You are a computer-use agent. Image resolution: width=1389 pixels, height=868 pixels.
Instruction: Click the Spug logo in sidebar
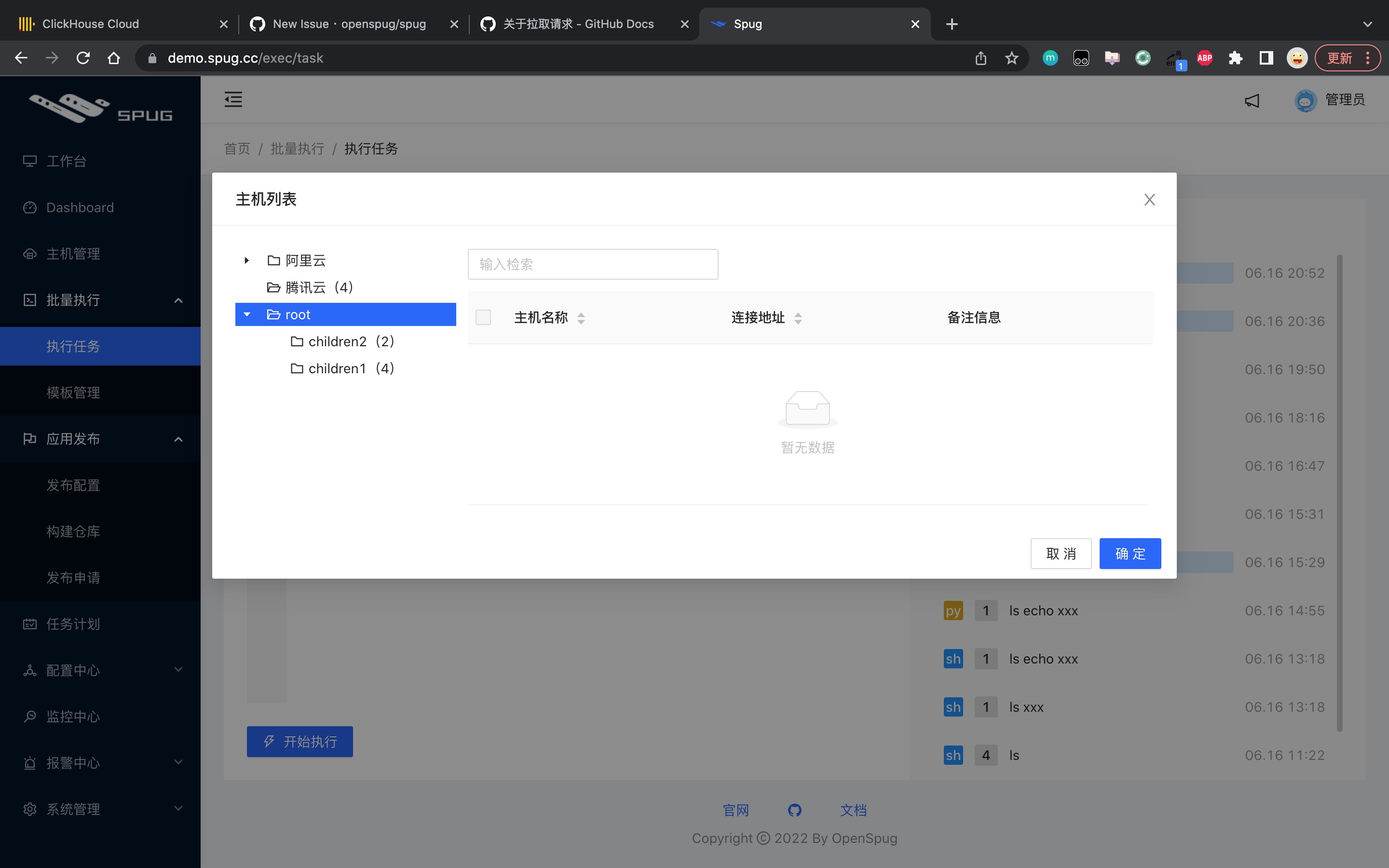100,108
